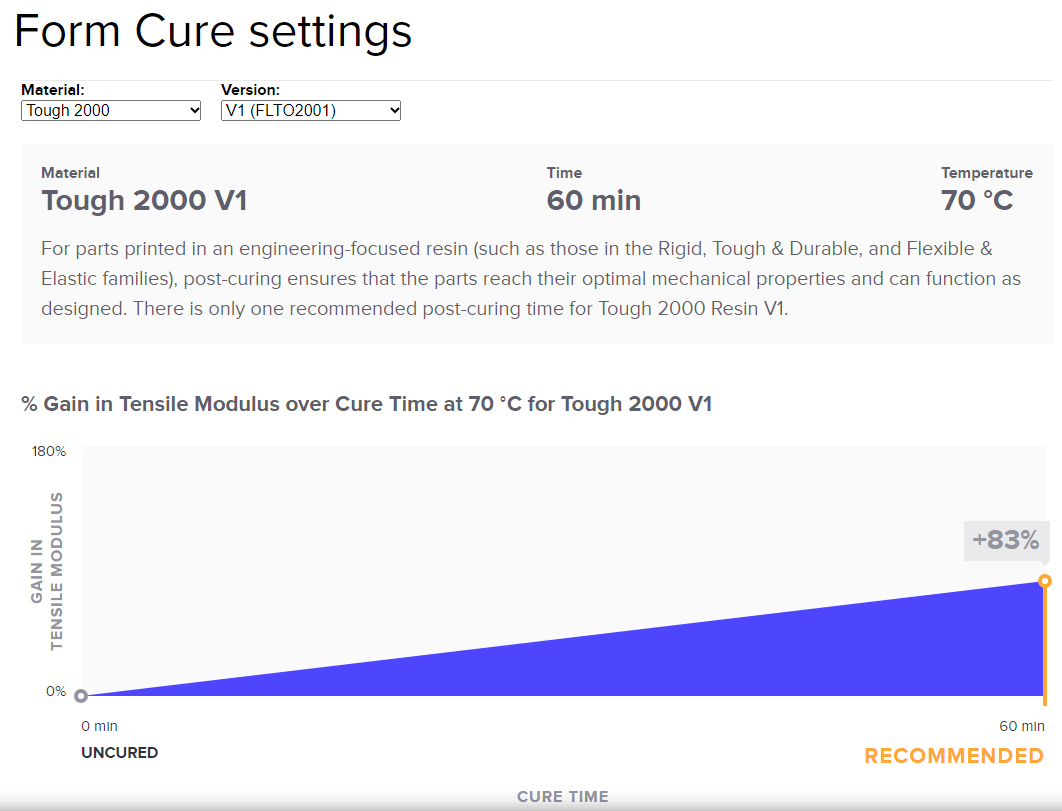Click the 180% y-axis tick label
This screenshot has width=1062, height=811.
(x=49, y=451)
